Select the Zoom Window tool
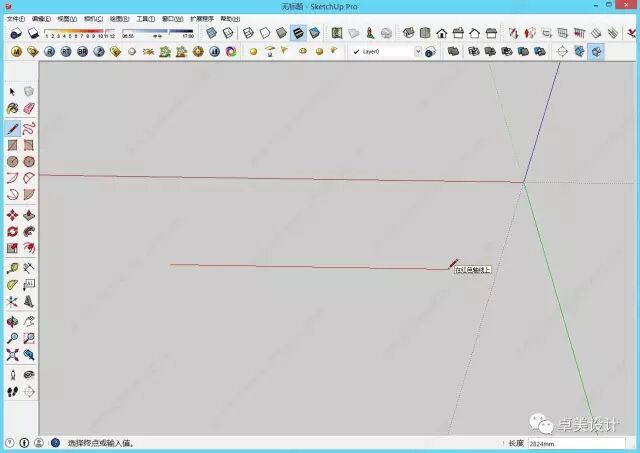 pos(29,338)
